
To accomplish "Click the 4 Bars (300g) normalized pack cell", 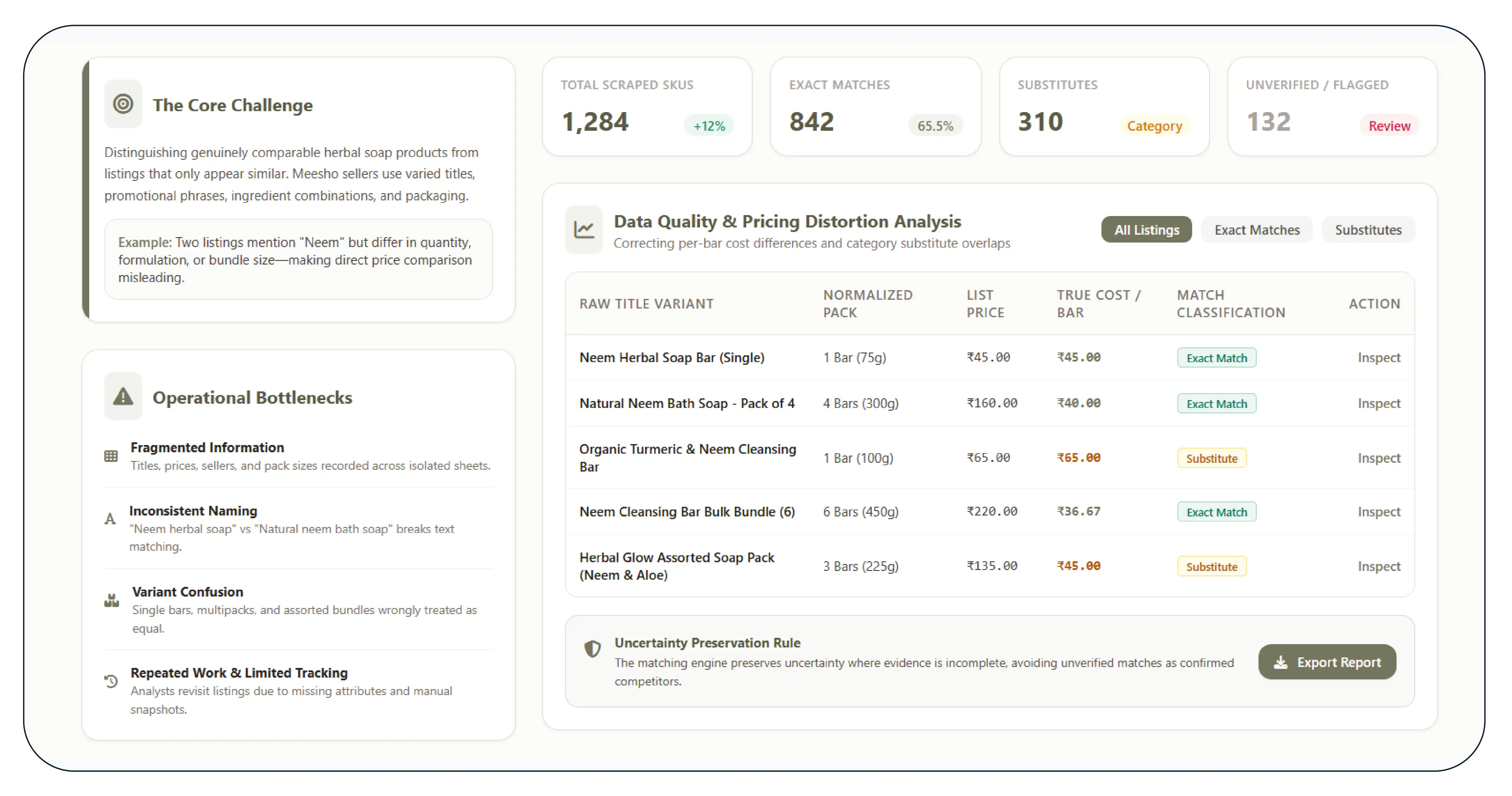I will point(861,403).
